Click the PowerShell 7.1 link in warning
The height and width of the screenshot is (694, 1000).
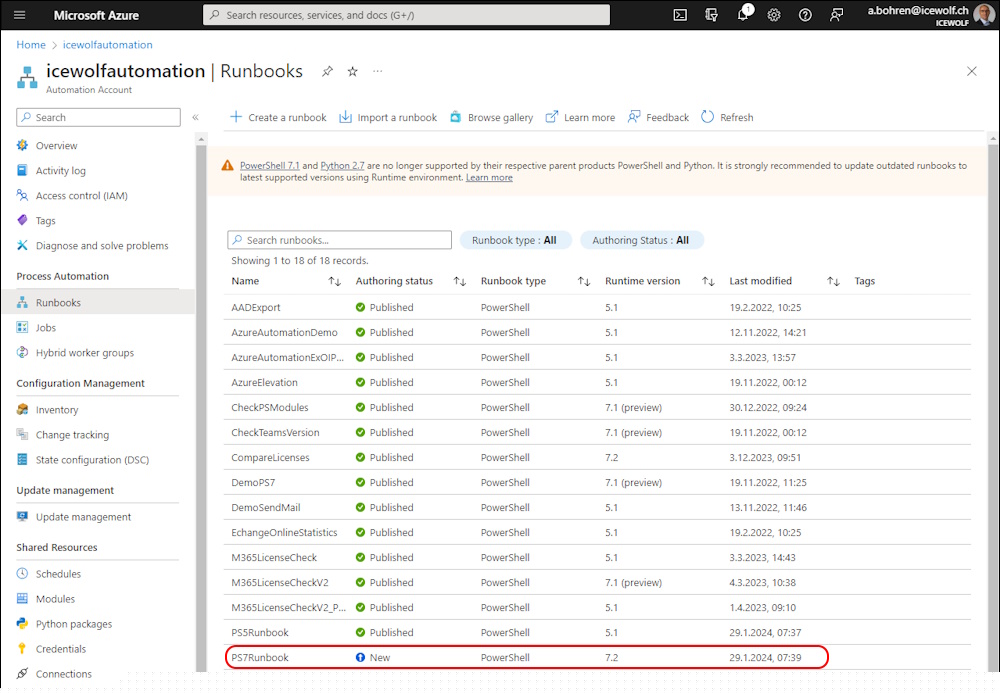pos(269,165)
